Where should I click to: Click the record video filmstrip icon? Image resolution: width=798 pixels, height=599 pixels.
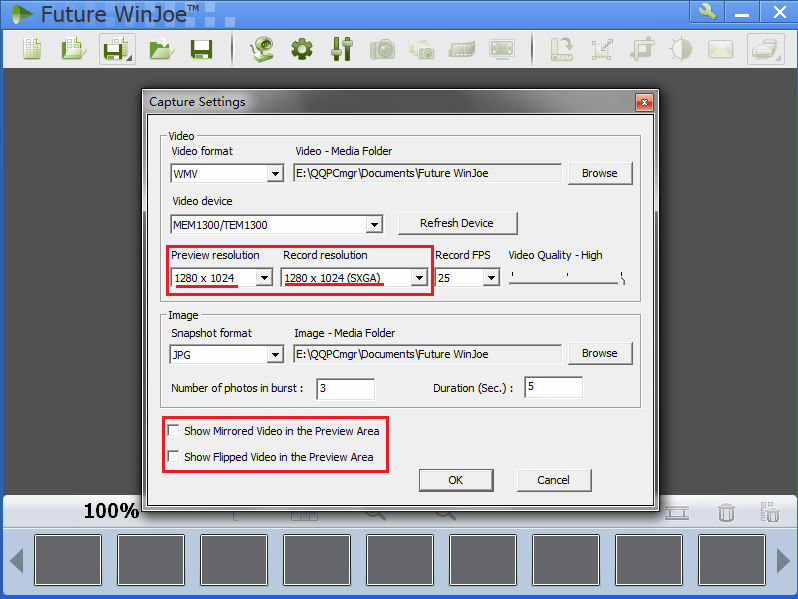coord(462,49)
